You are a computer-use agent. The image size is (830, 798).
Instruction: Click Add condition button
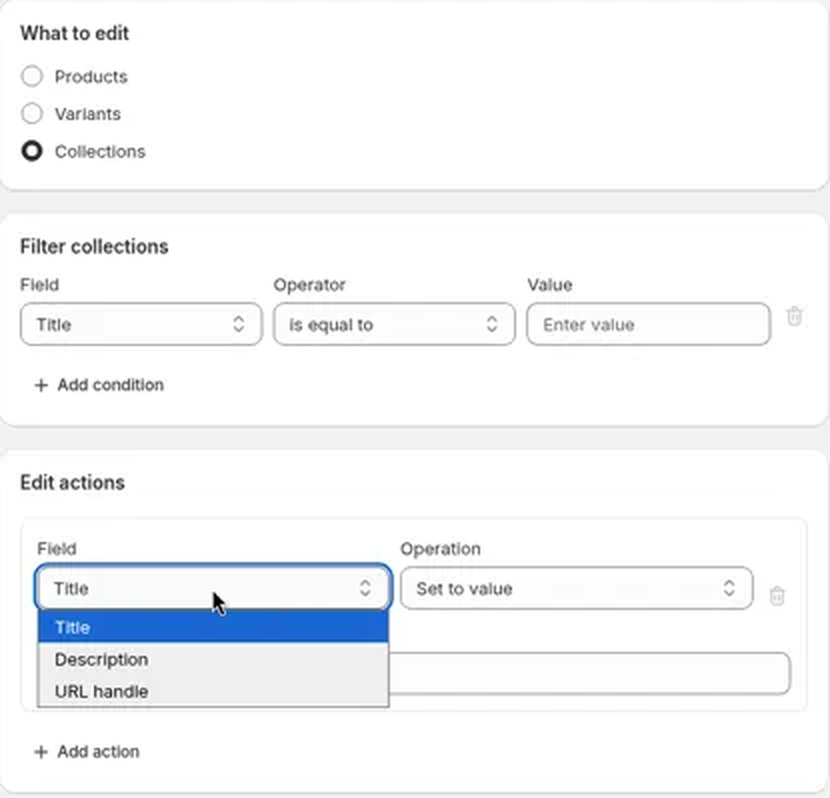[99, 385]
